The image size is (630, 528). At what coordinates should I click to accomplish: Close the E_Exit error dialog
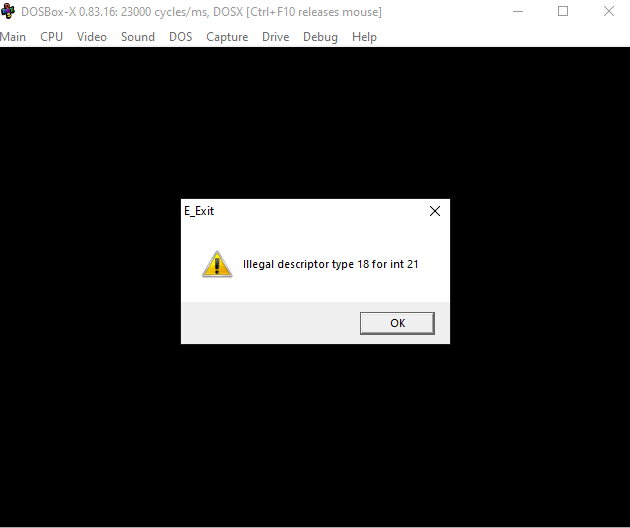435,211
